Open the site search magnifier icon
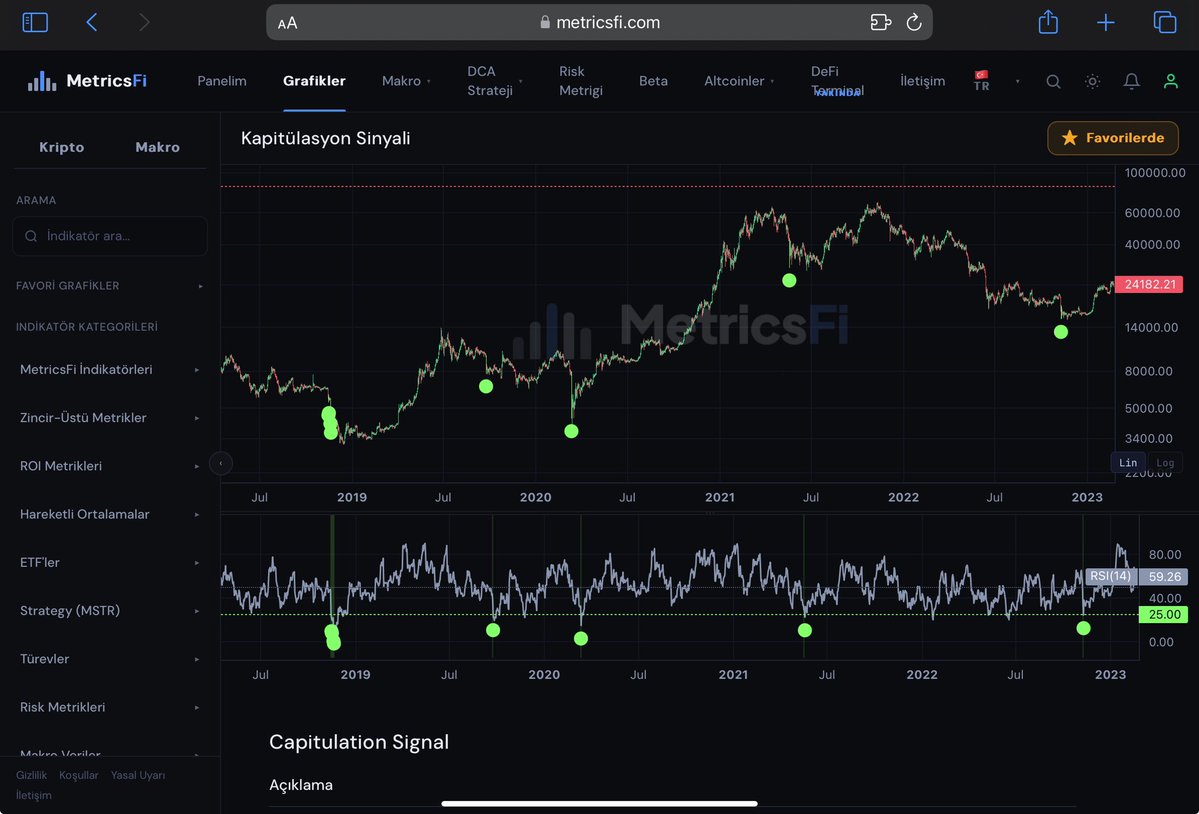1199x814 pixels. click(1053, 81)
